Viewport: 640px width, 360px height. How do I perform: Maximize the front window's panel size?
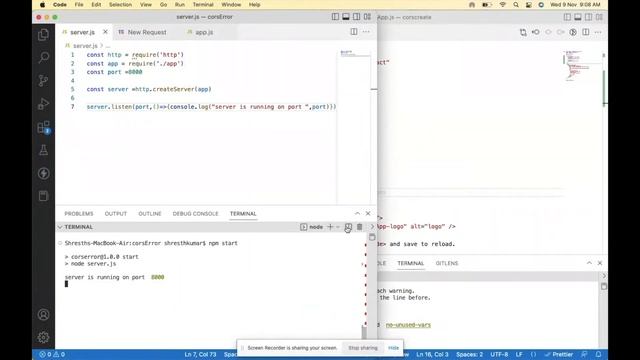click(357, 213)
